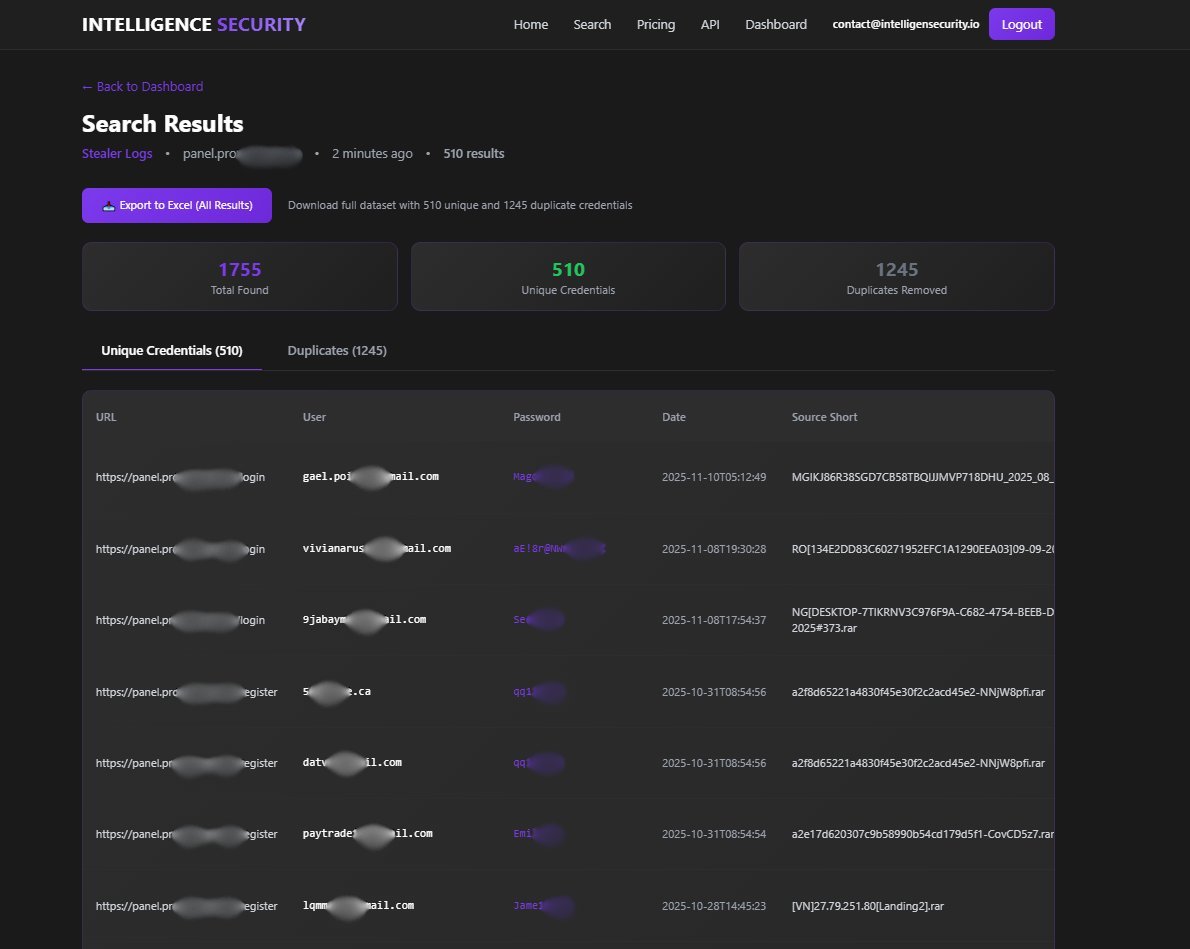This screenshot has height=949, width=1190.
Task: Click the URL column header
Action: pos(106,417)
